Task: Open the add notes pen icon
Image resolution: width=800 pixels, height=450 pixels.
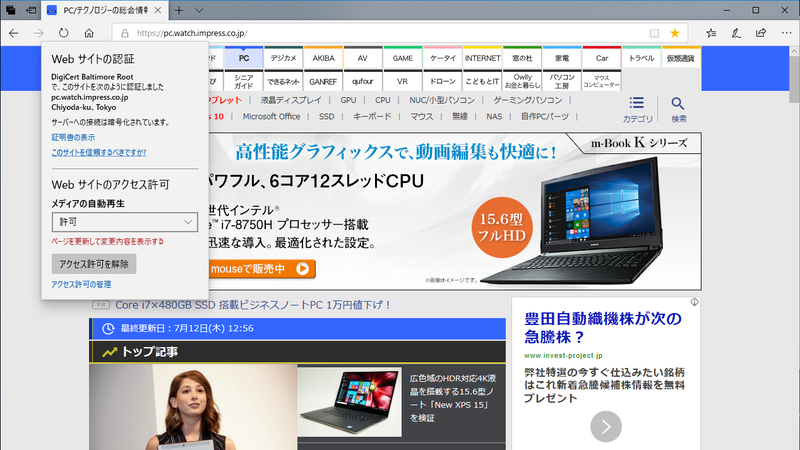Action: (x=736, y=33)
